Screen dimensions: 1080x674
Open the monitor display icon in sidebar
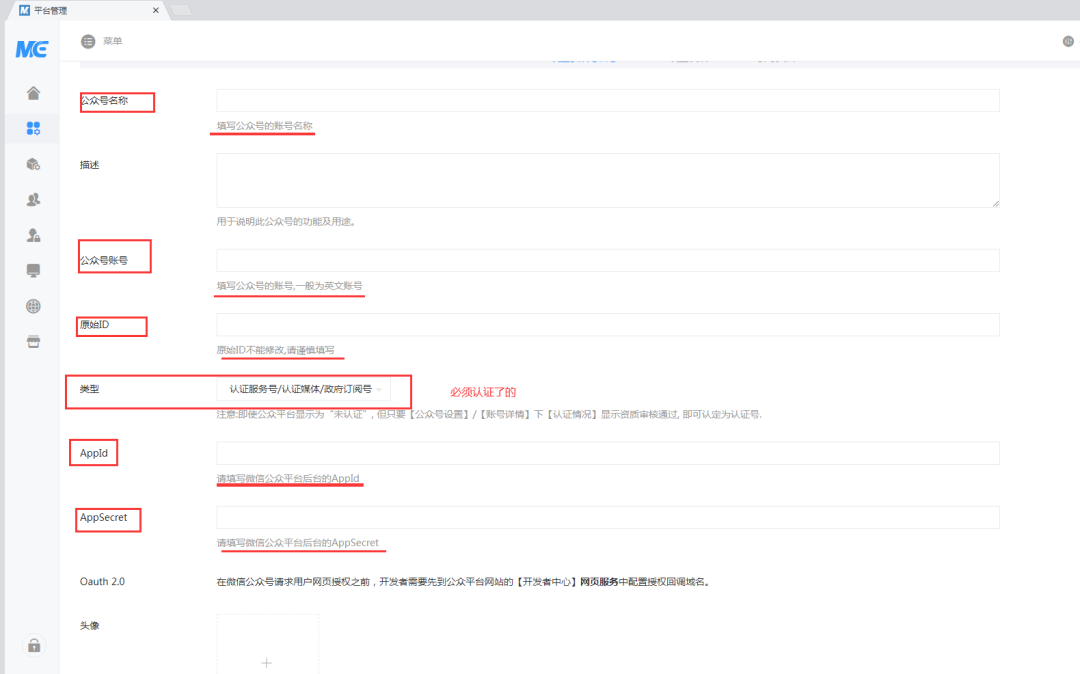pos(33,270)
